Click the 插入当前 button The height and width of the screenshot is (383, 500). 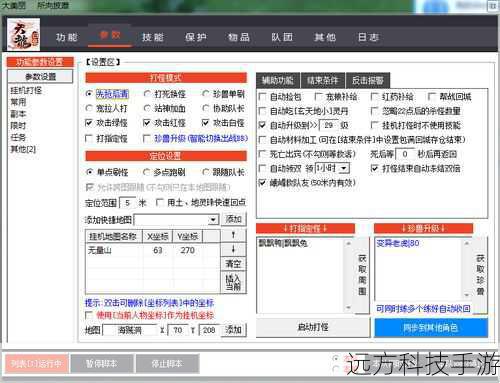[233, 282]
